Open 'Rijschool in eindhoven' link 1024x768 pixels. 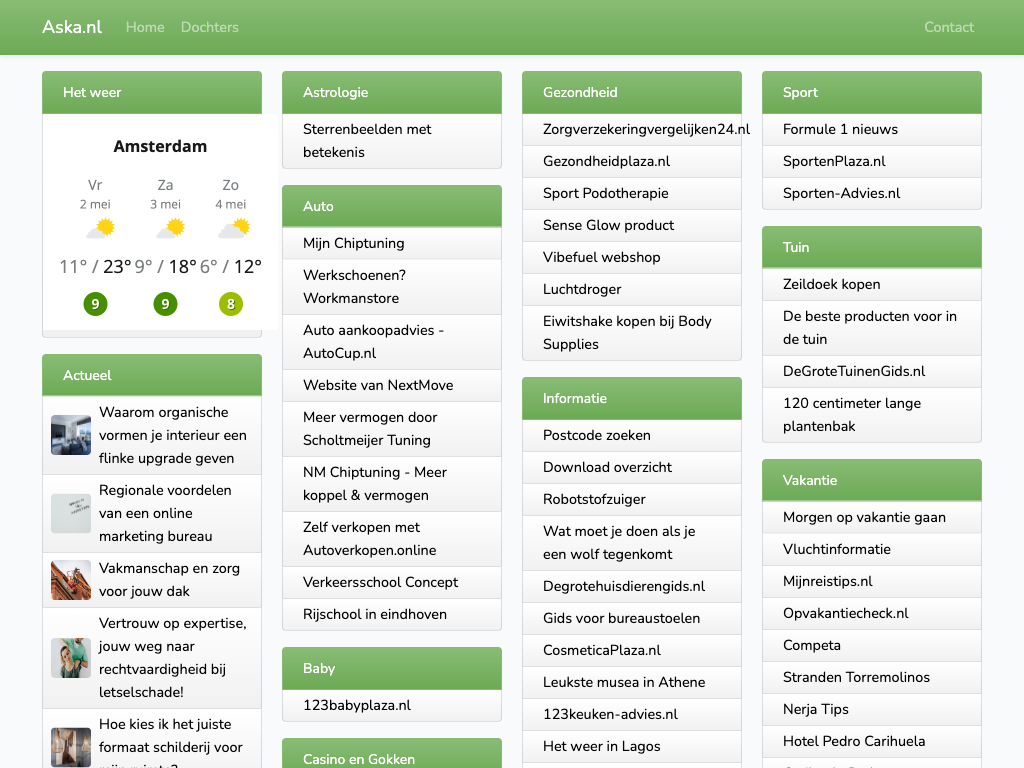tap(375, 615)
